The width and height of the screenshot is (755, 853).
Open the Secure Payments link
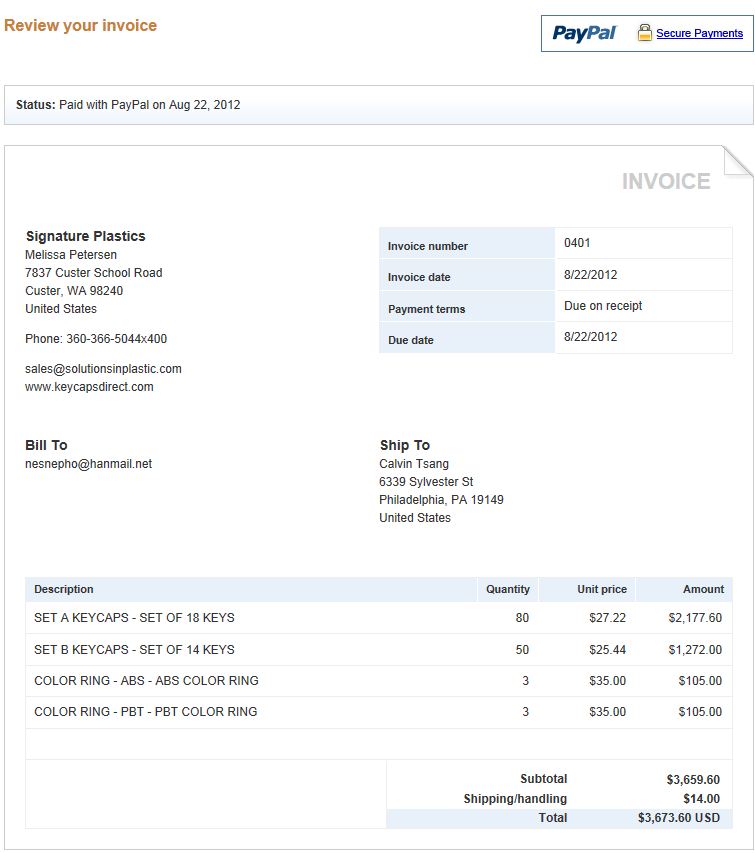(699, 33)
